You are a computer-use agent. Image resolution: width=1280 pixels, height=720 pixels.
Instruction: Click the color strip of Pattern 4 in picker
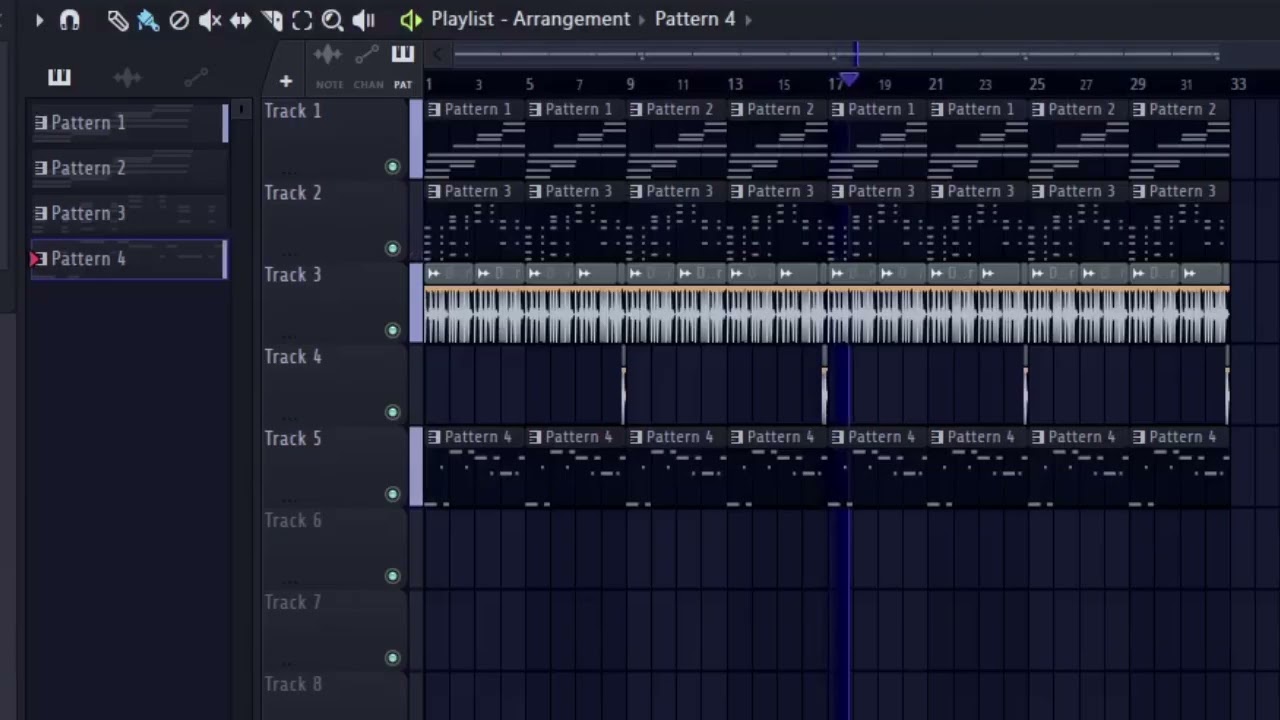click(225, 259)
